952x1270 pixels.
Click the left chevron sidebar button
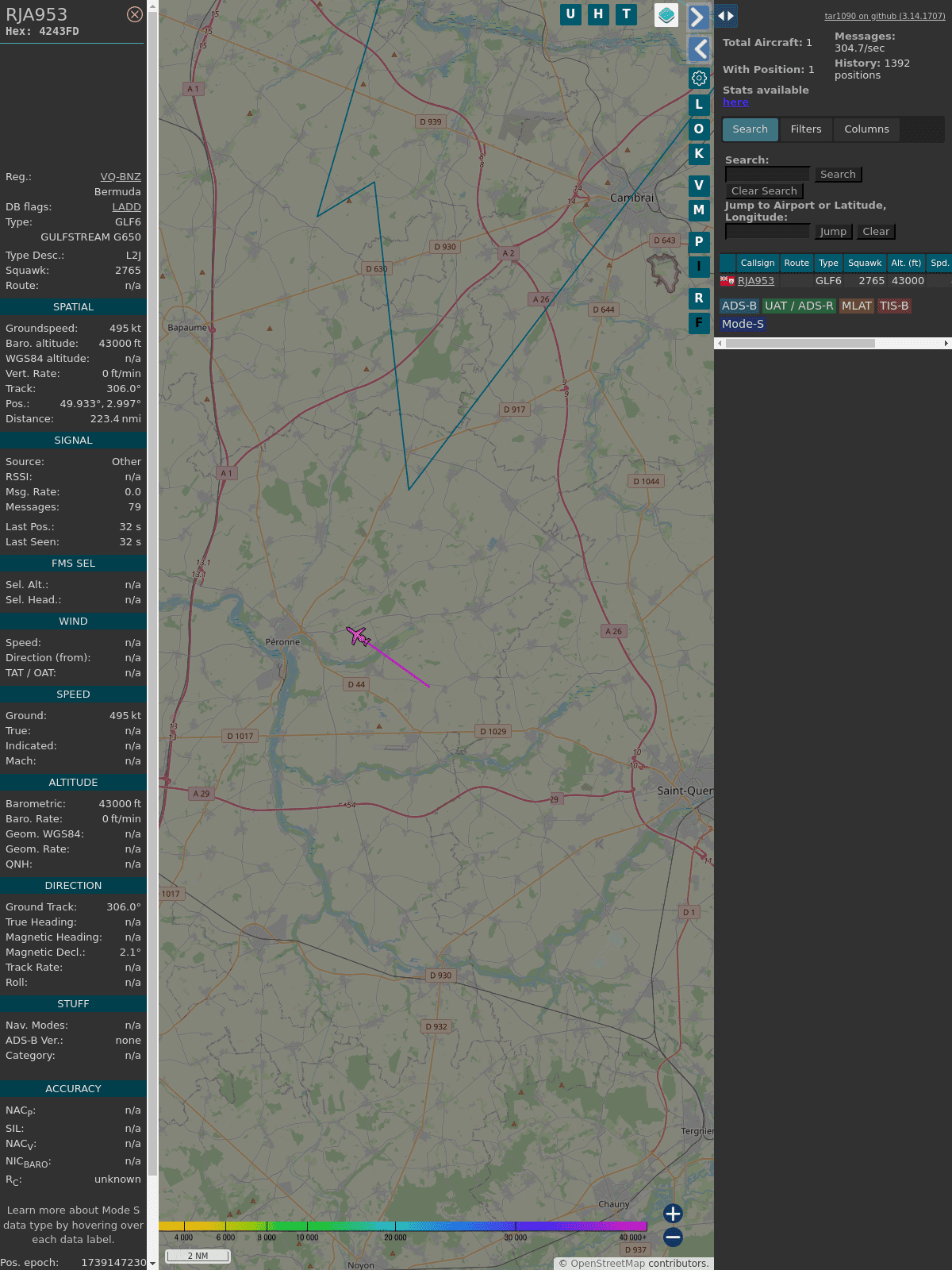tap(698, 49)
